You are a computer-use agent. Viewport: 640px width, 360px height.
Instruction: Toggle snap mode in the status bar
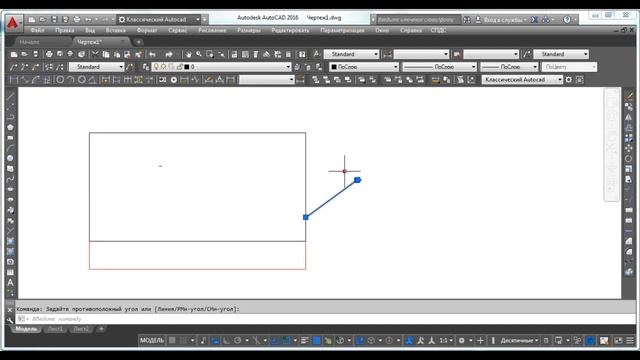tap(184, 340)
